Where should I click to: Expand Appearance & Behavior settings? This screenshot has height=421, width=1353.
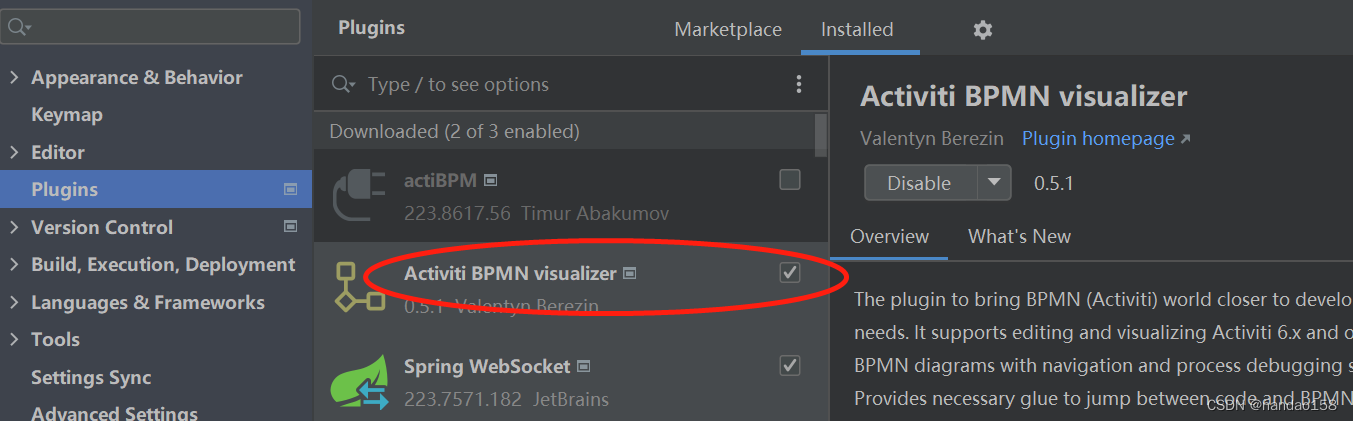click(x=14, y=77)
